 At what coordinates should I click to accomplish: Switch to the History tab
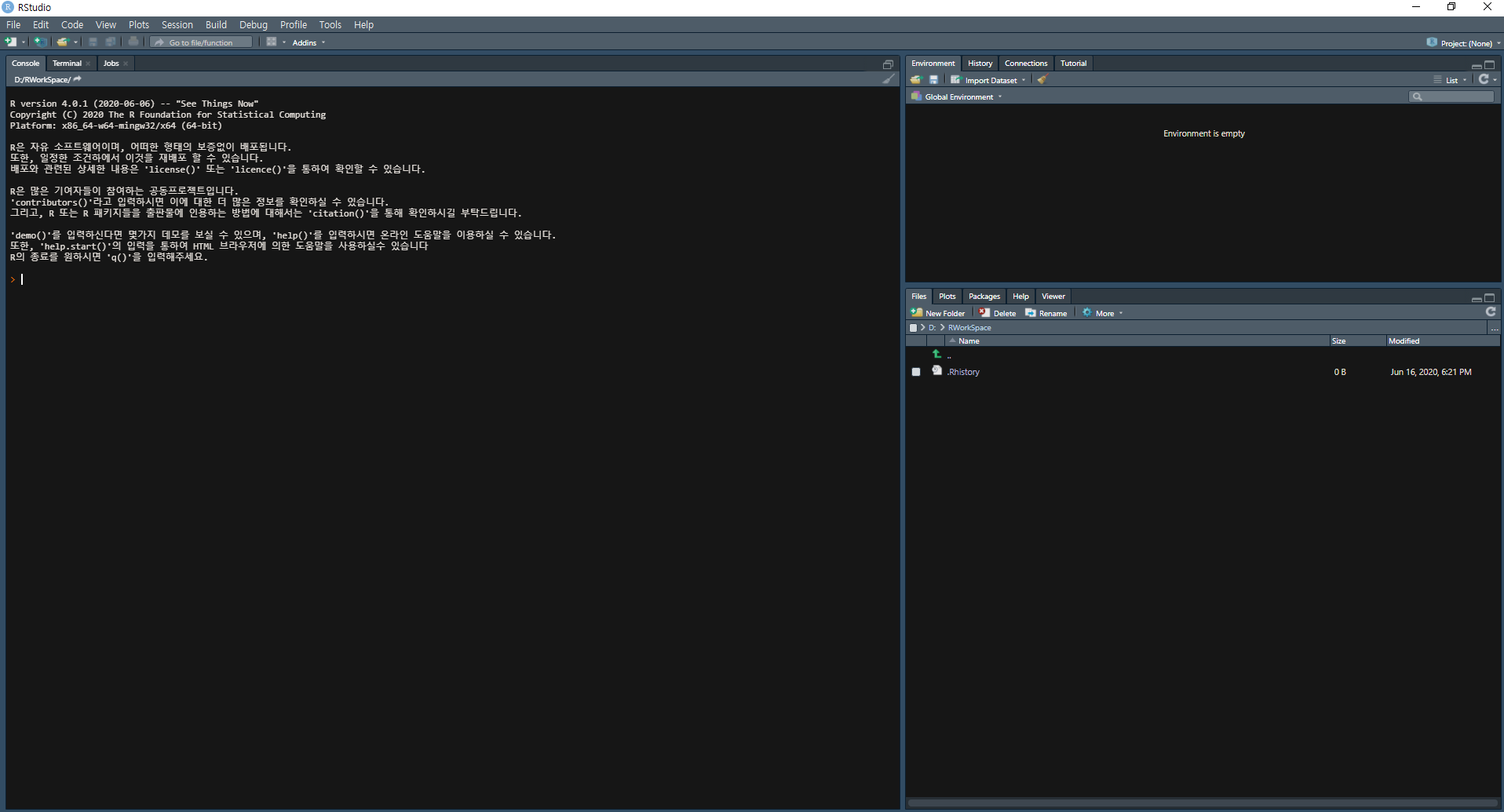(x=980, y=64)
